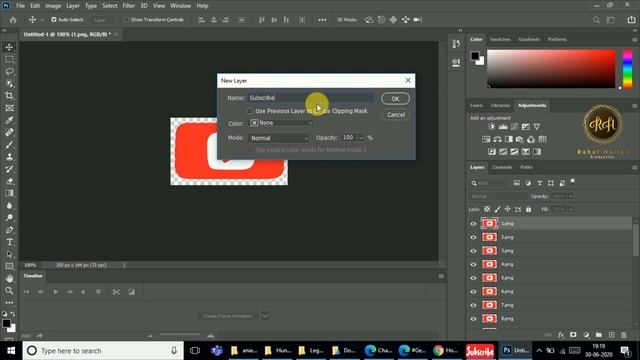The height and width of the screenshot is (360, 640).
Task: Toggle Show Transform Controls checkbox
Action: click(126, 20)
